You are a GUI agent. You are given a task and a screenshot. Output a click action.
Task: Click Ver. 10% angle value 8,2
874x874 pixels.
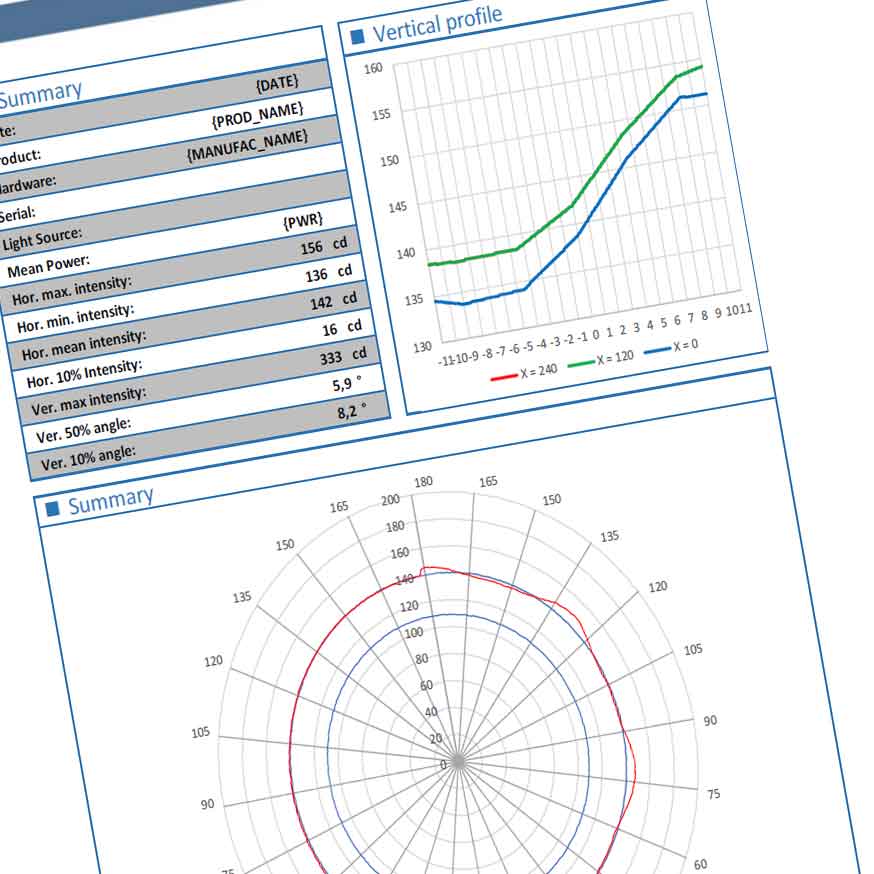coord(346,412)
